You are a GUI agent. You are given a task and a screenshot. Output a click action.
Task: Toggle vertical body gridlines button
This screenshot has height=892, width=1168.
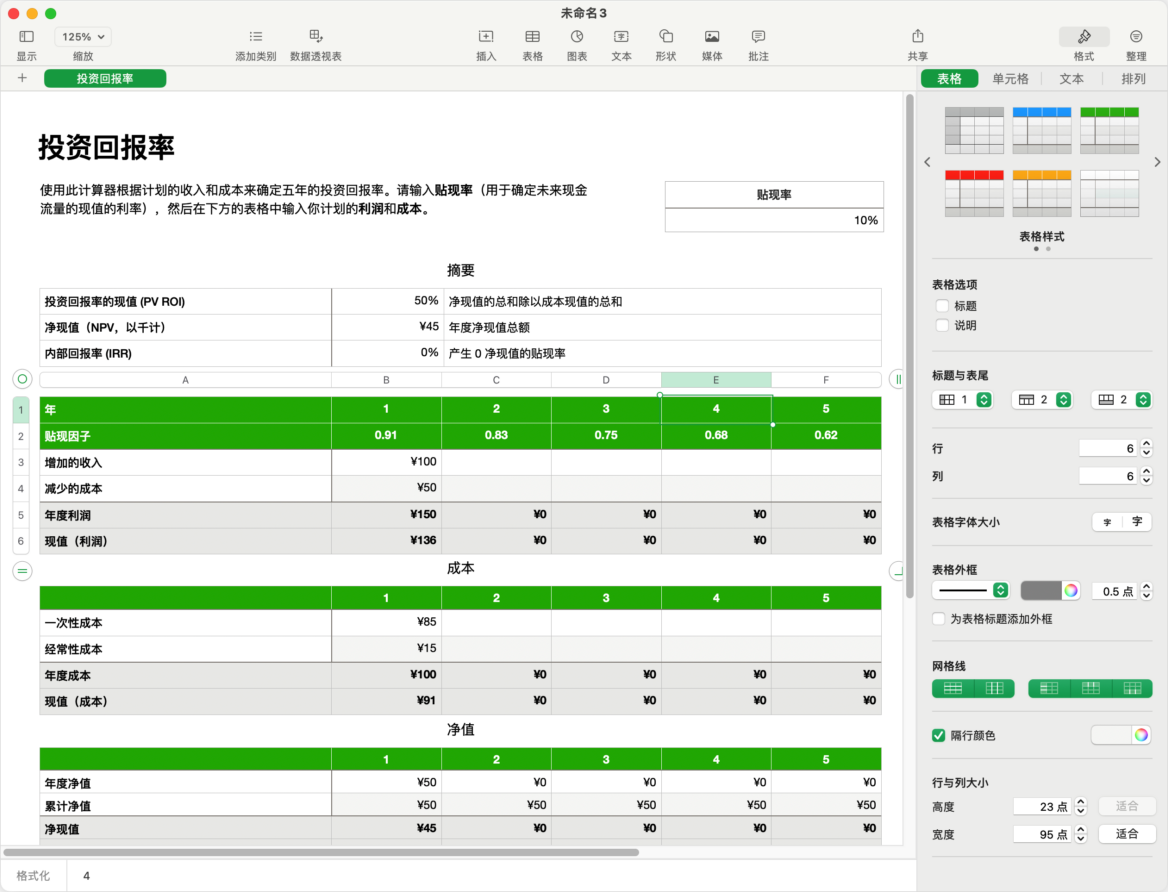(x=994, y=688)
